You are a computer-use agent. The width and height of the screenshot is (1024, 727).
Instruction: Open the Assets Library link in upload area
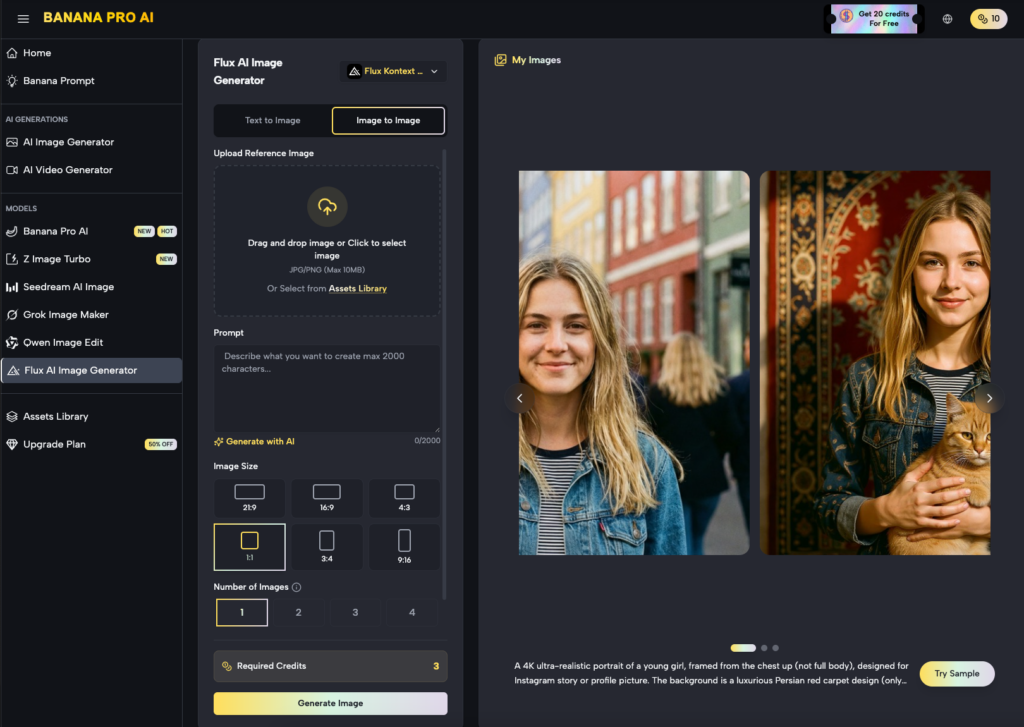click(x=357, y=288)
